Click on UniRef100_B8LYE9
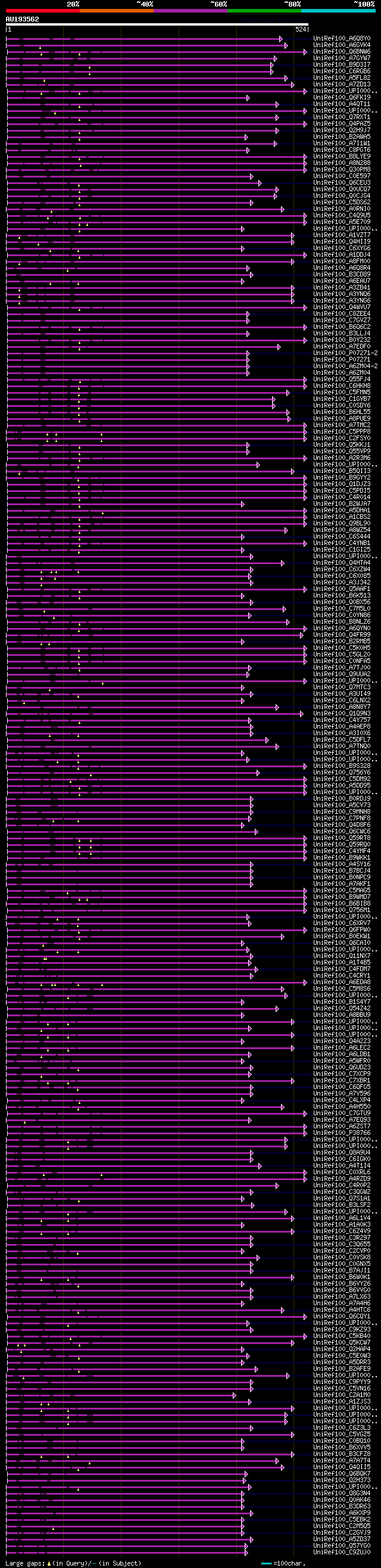Image resolution: width=381 pixels, height=1568 pixels. pos(342,157)
